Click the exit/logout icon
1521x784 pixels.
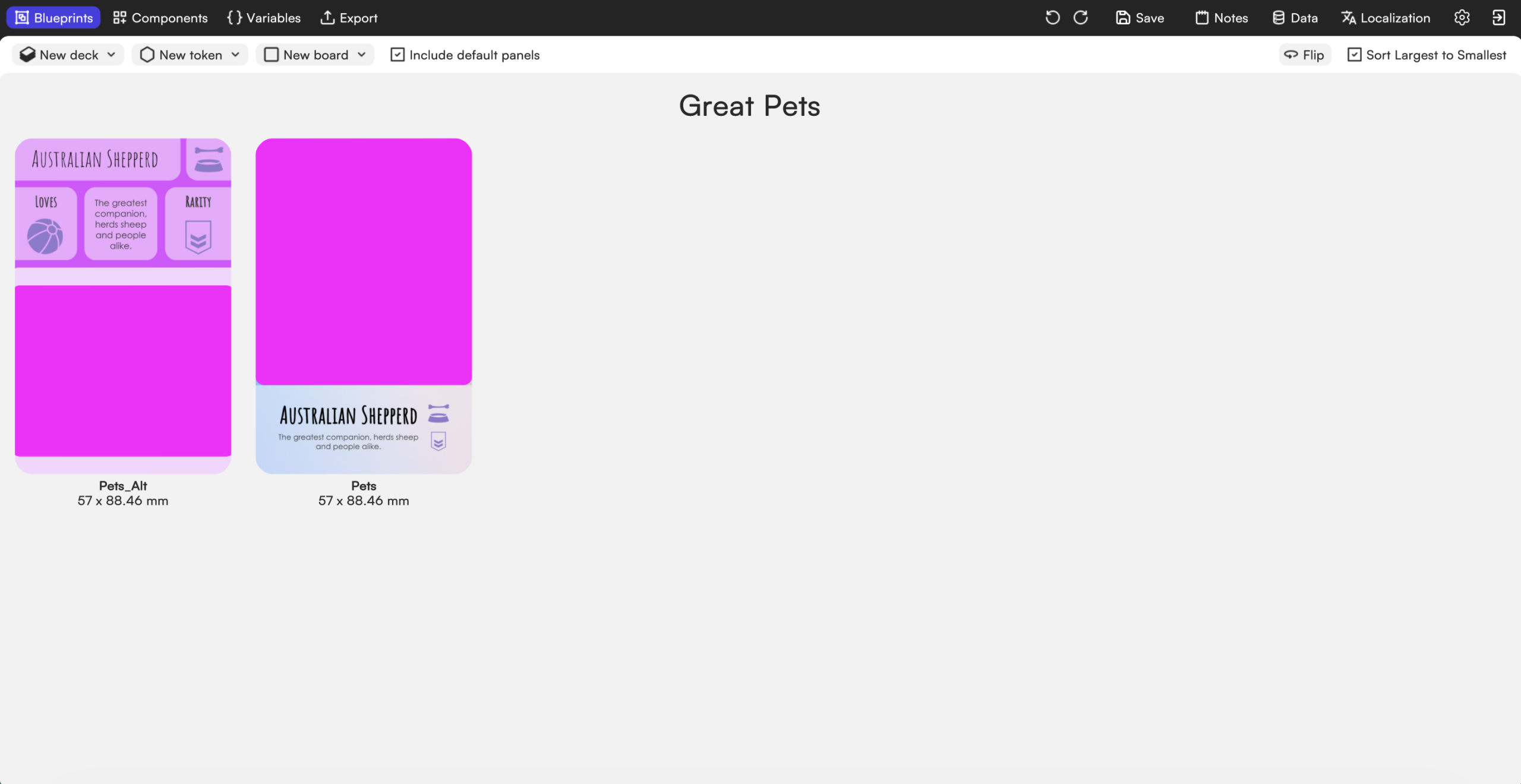coord(1499,18)
